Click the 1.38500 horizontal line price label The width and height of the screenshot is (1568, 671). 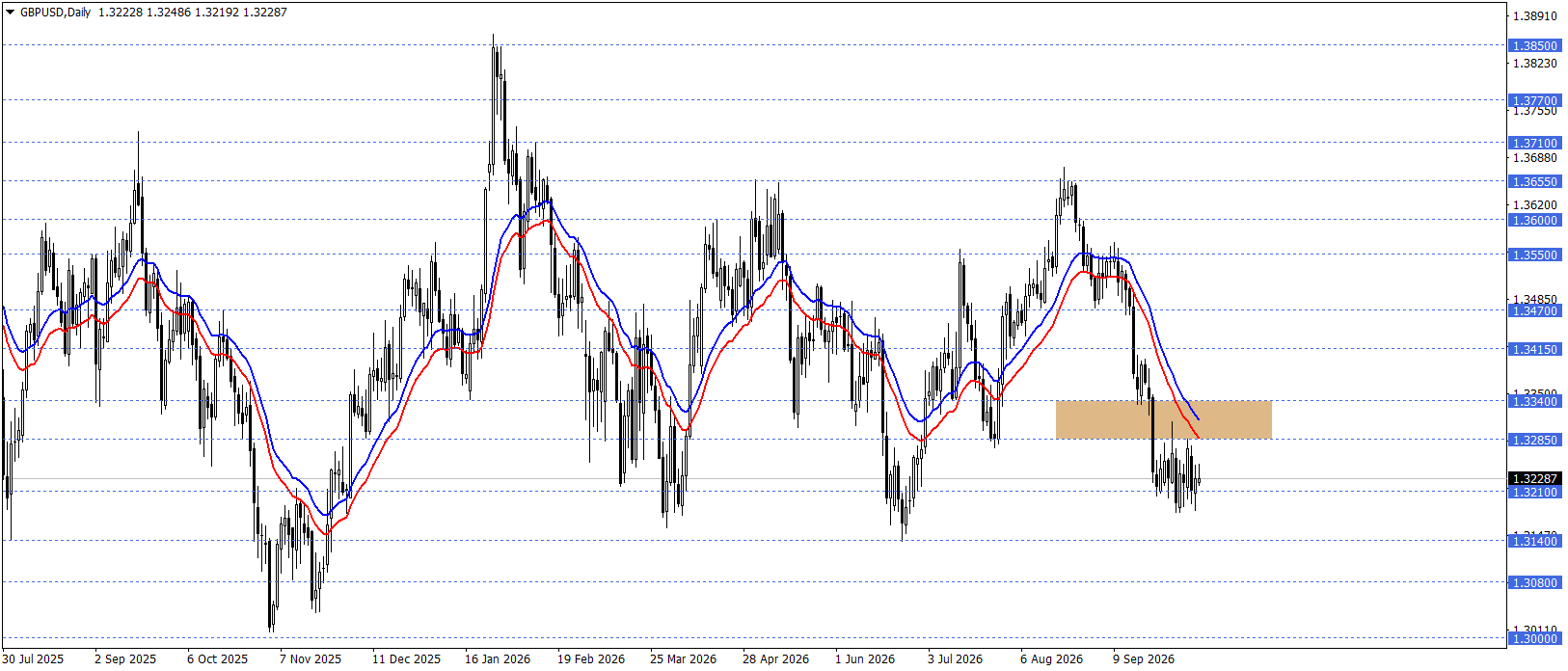pos(1534,45)
